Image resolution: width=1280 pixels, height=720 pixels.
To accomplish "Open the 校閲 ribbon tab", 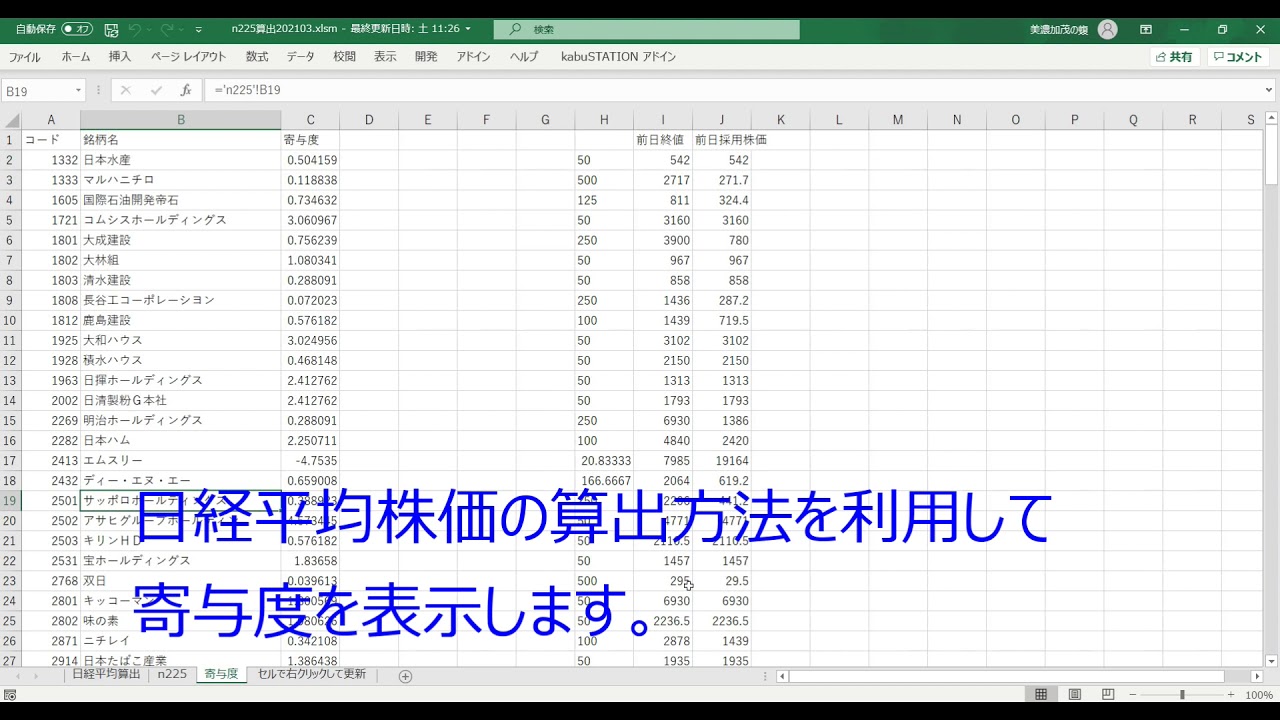I will [x=344, y=57].
